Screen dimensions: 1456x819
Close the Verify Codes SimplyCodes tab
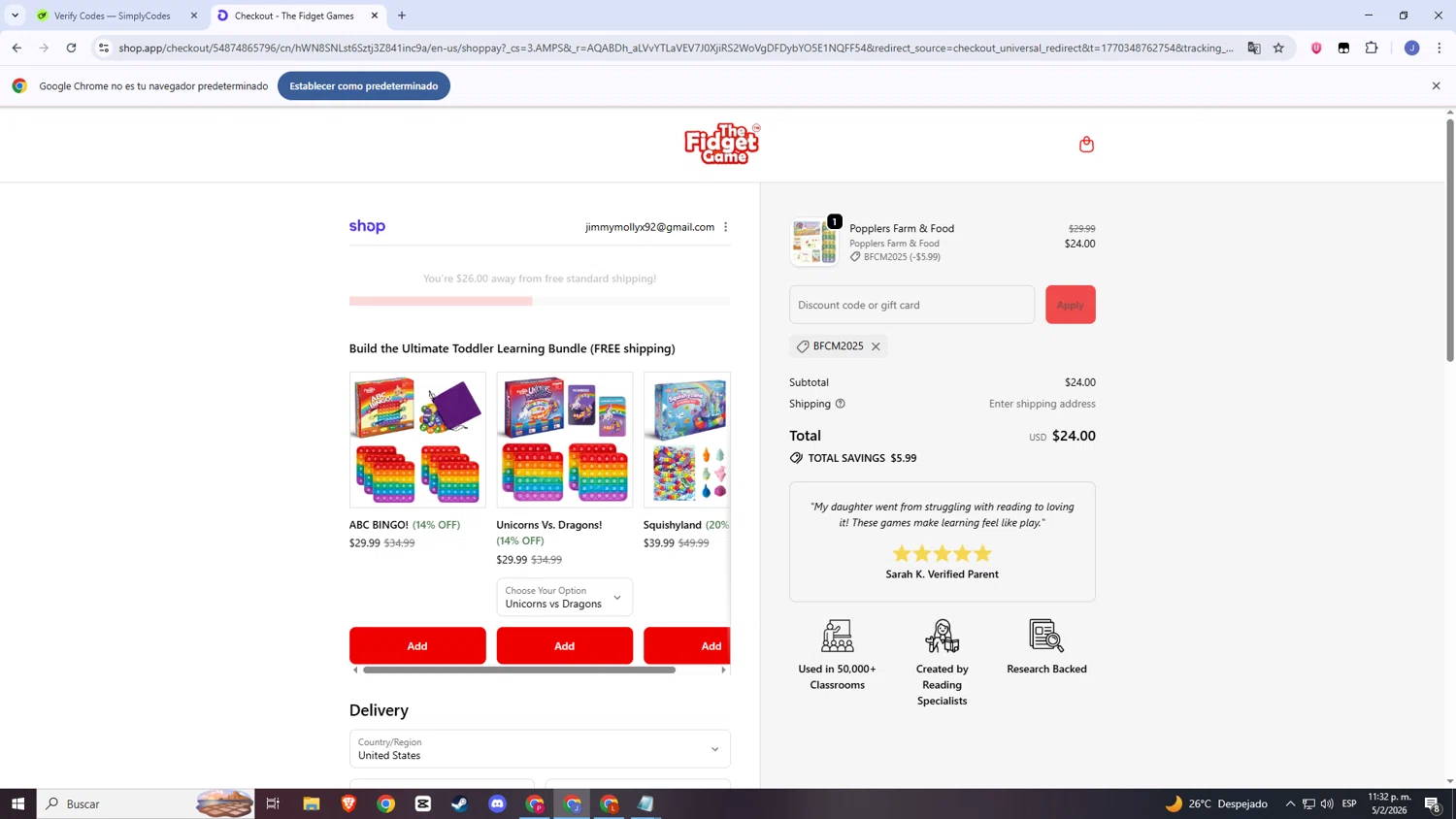pyautogui.click(x=194, y=16)
